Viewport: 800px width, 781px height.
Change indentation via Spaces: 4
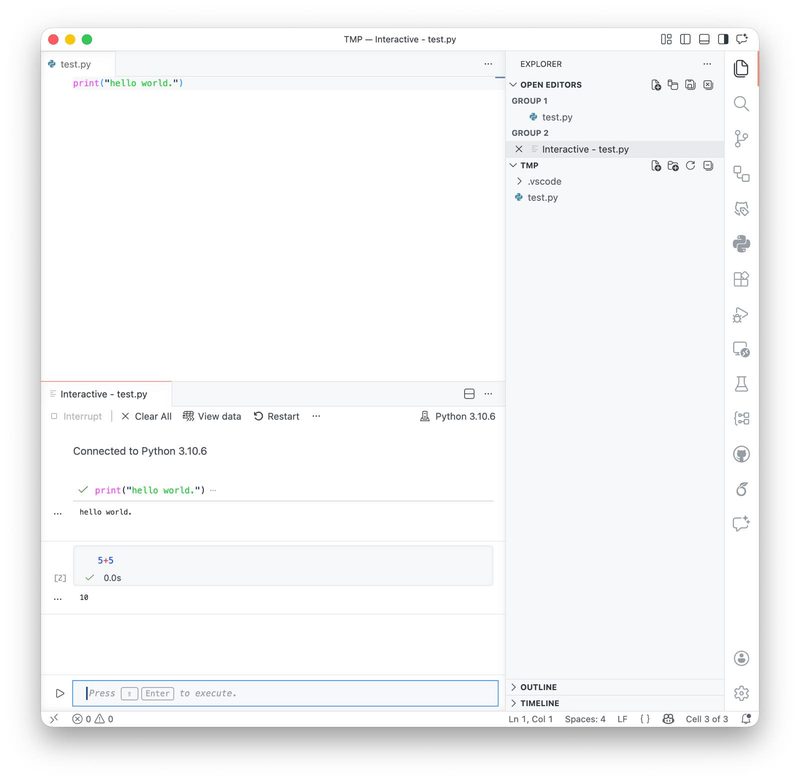585,719
